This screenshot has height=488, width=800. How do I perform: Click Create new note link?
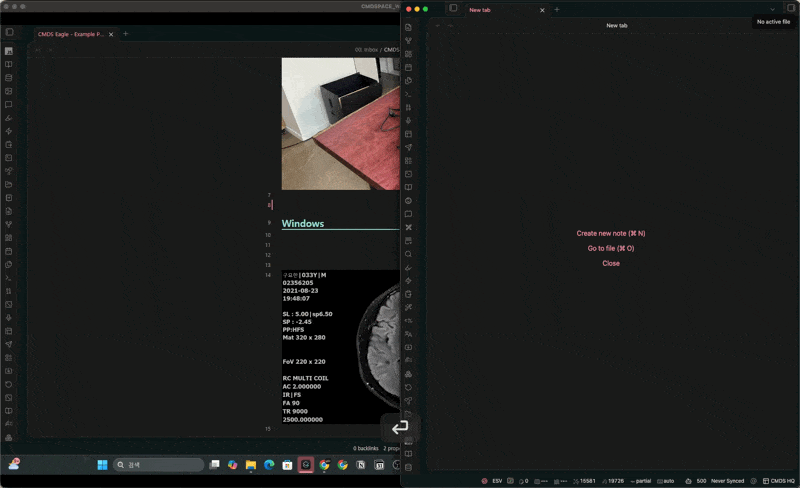coord(611,233)
